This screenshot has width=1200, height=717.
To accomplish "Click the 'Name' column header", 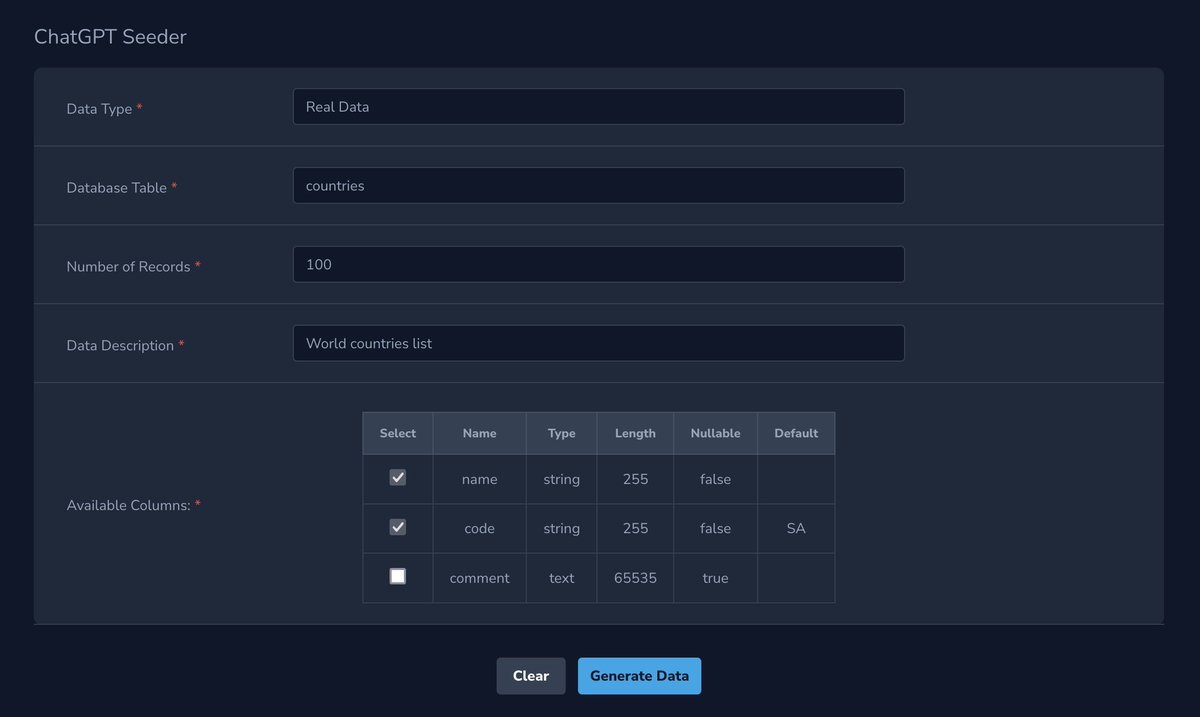I will (480, 433).
